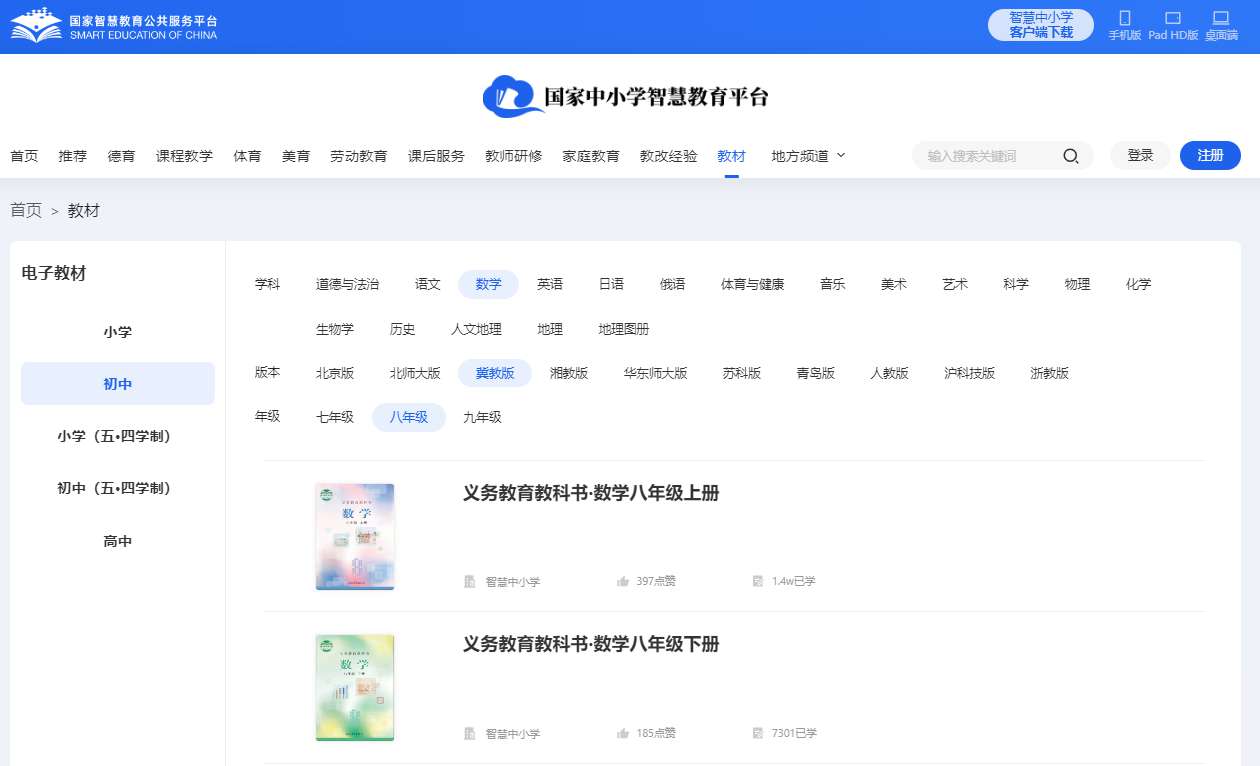Select the 八年级 grade filter
The height and width of the screenshot is (766, 1260).
[409, 417]
